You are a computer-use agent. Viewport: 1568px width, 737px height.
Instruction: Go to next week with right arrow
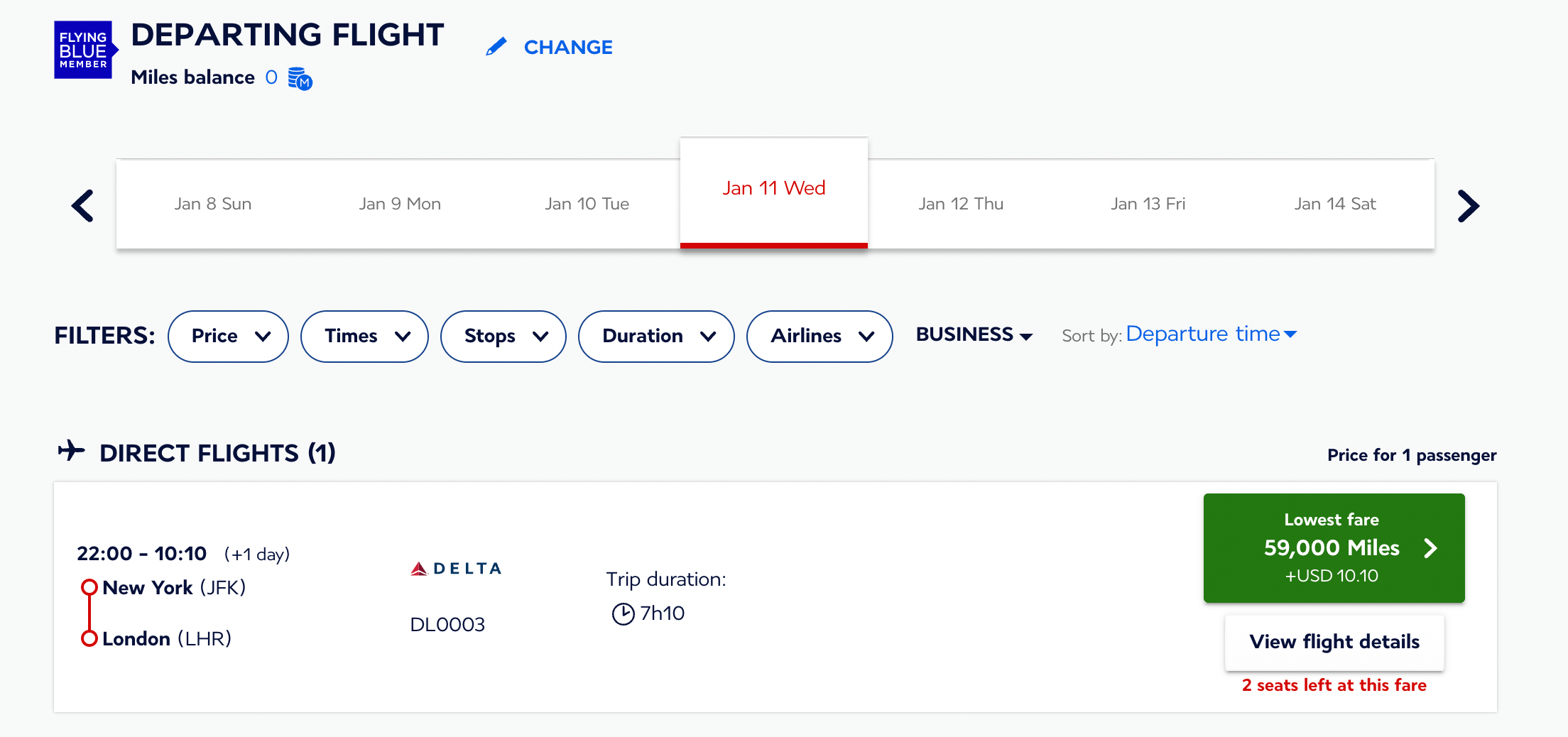[x=1468, y=206]
